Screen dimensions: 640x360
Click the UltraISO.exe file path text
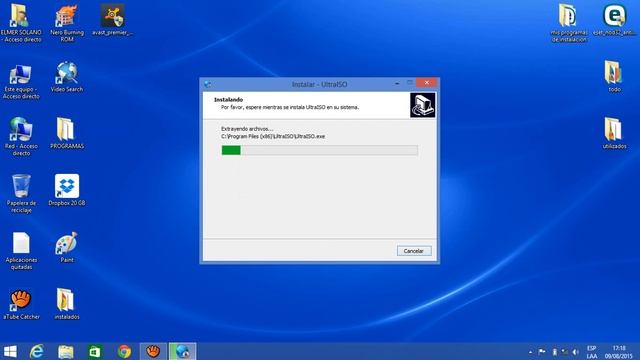tap(273, 136)
